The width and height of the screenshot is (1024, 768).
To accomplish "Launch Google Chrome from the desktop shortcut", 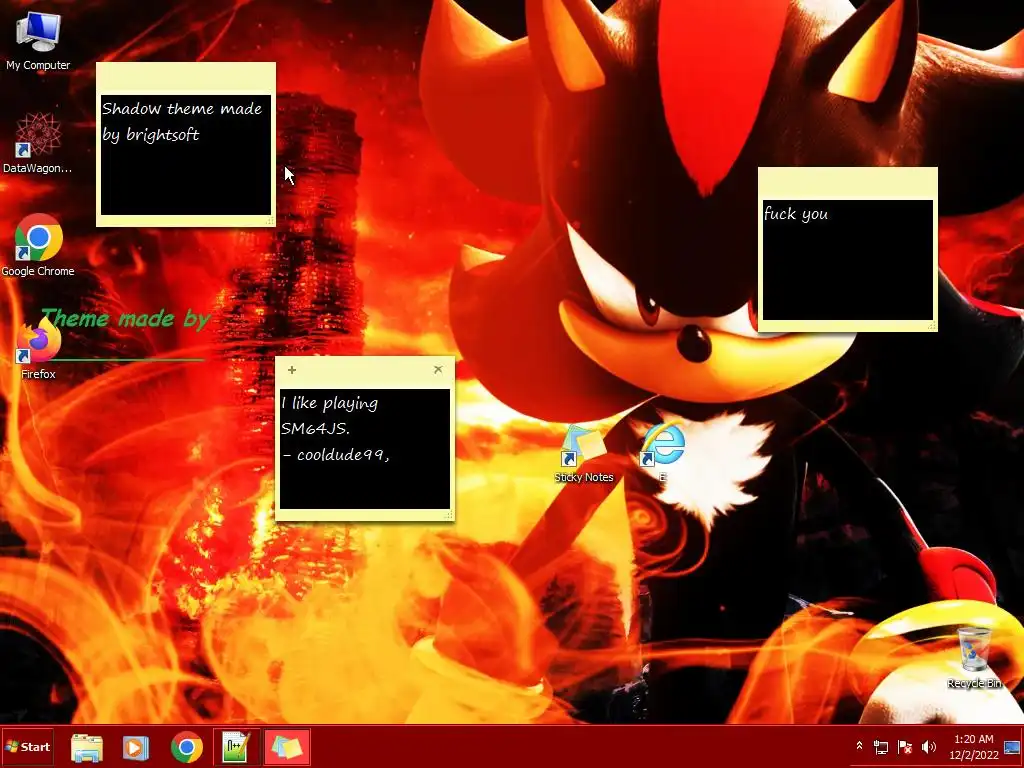I will click(x=37, y=245).
